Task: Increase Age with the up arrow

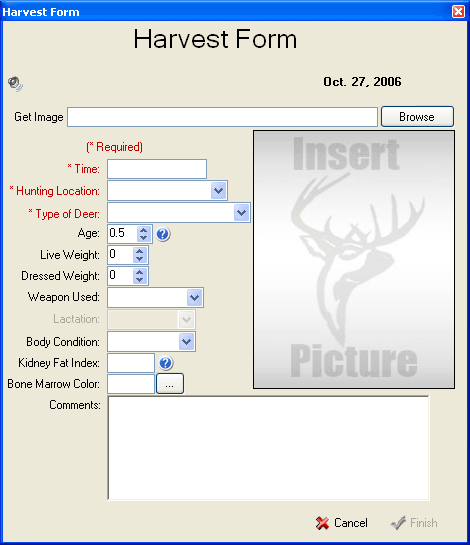Action: [x=144, y=230]
